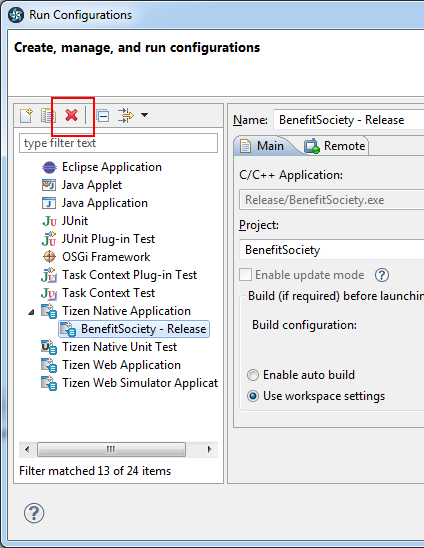The width and height of the screenshot is (424, 548).
Task: Click the New launch configuration icon
Action: coord(27,115)
